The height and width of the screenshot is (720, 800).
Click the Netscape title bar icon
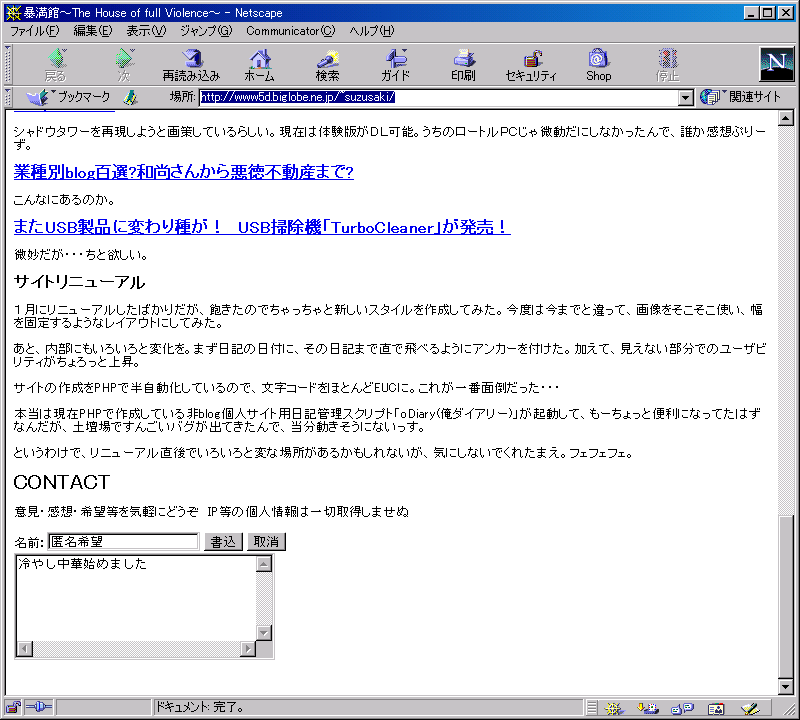pos(13,13)
